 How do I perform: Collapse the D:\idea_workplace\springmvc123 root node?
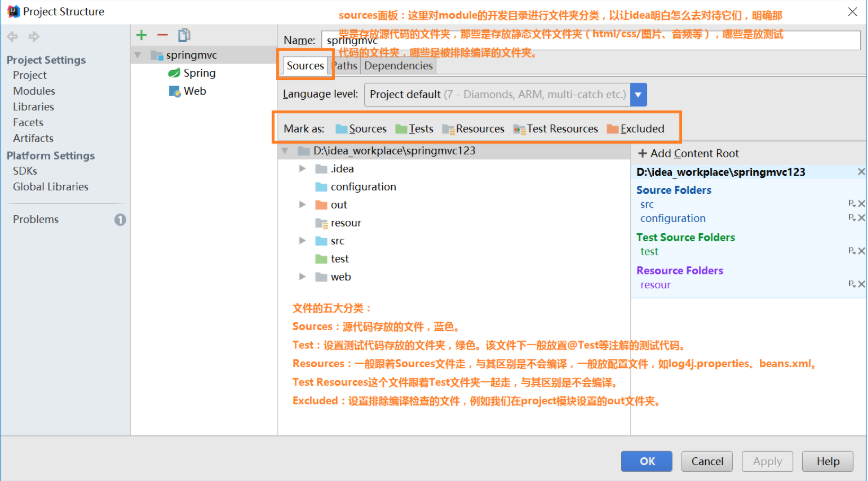(x=285, y=151)
